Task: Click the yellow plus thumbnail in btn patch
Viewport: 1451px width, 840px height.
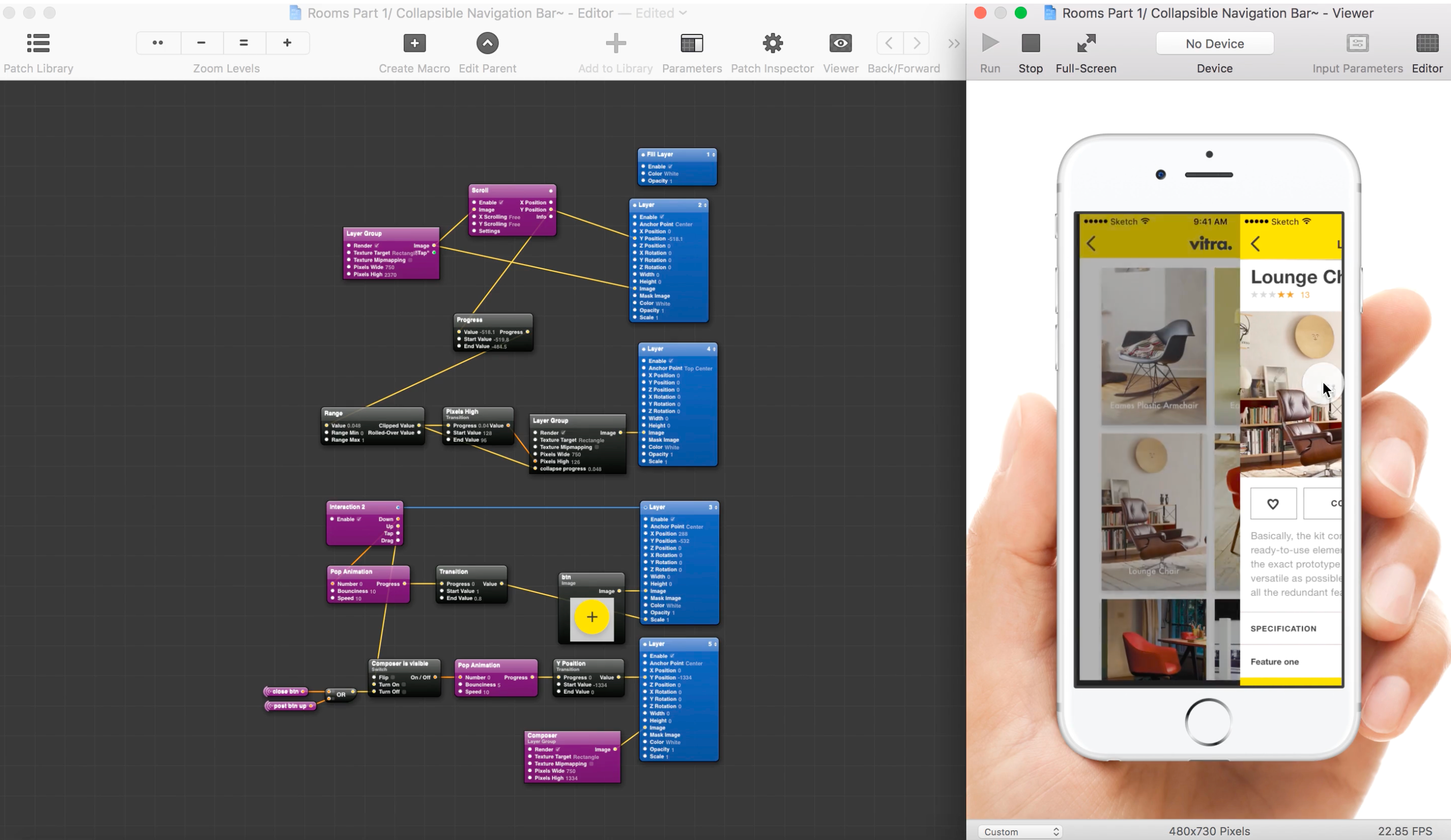Action: (591, 617)
